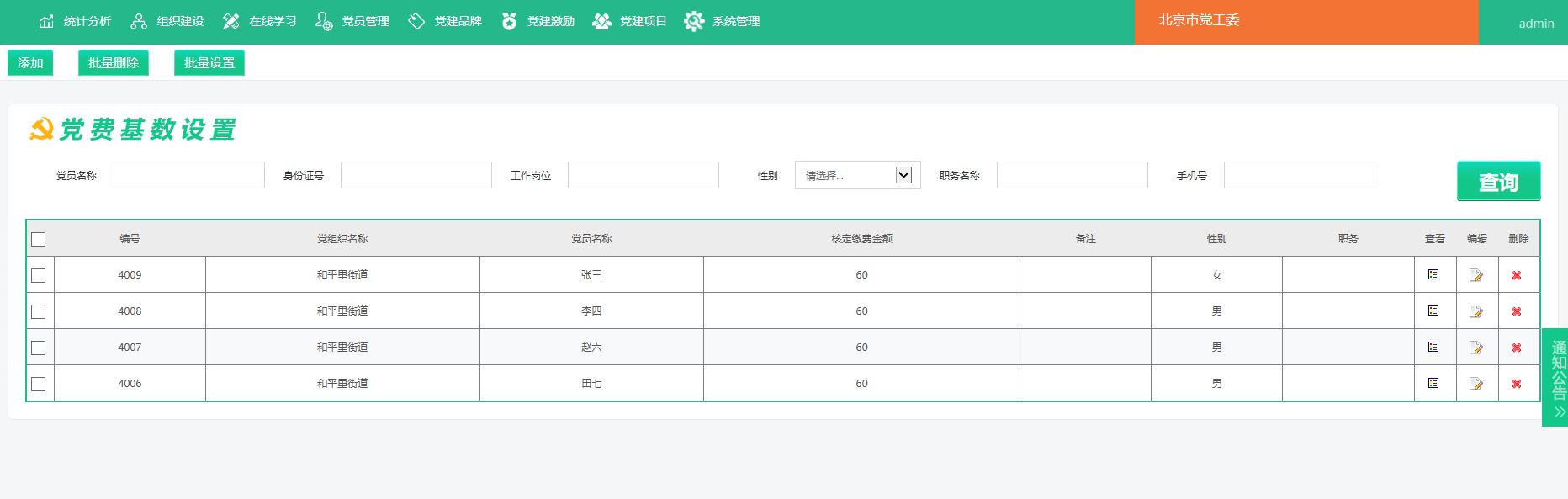
Task: Click the view details icon for 赵六
Action: point(1433,347)
